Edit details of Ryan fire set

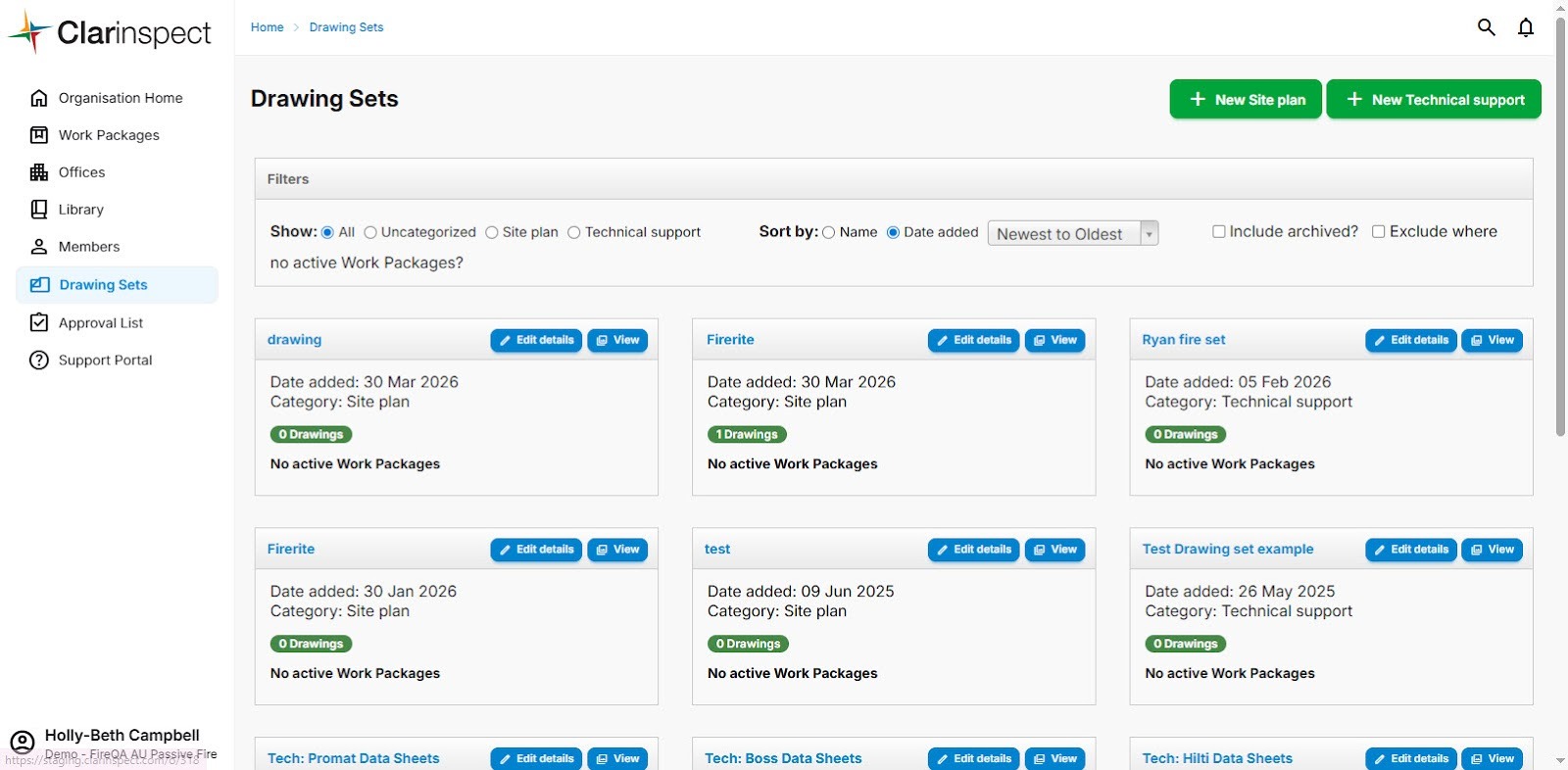(1410, 340)
